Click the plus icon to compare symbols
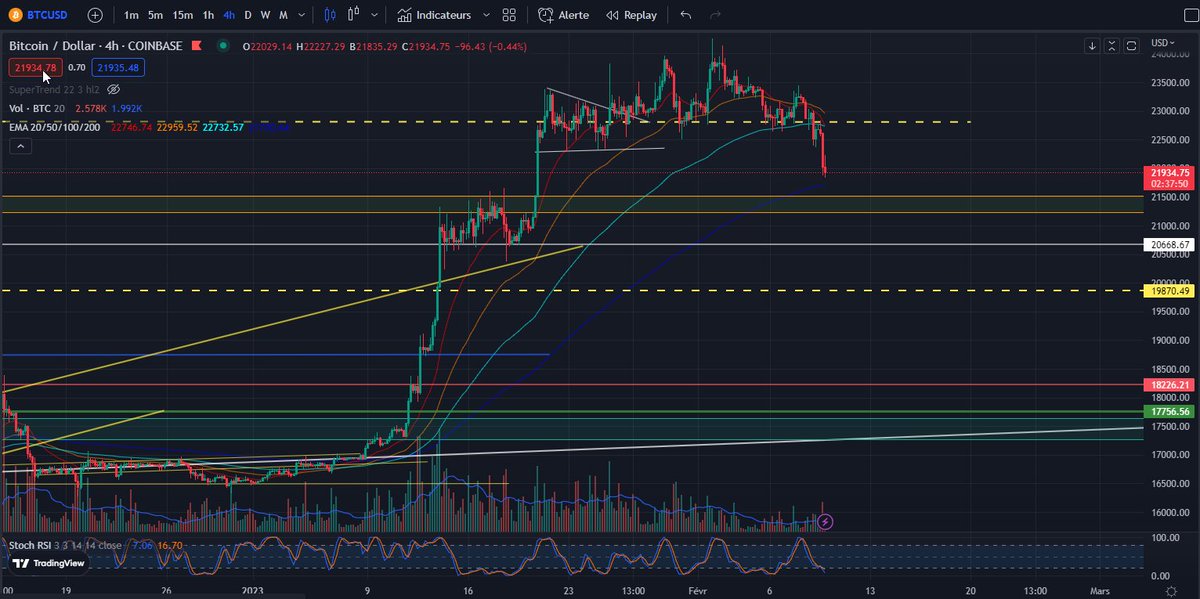Image resolution: width=1200 pixels, height=599 pixels. (x=94, y=15)
